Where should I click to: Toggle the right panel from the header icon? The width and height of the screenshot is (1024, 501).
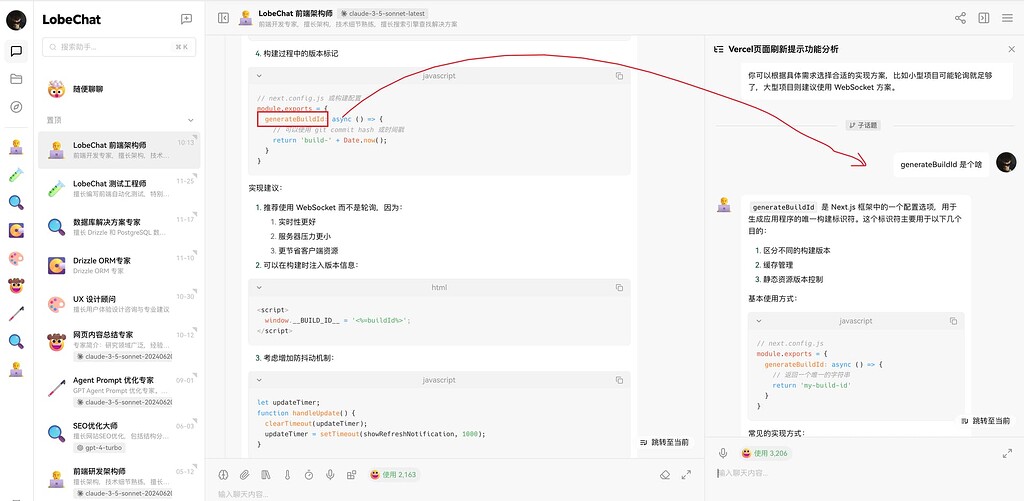984,18
